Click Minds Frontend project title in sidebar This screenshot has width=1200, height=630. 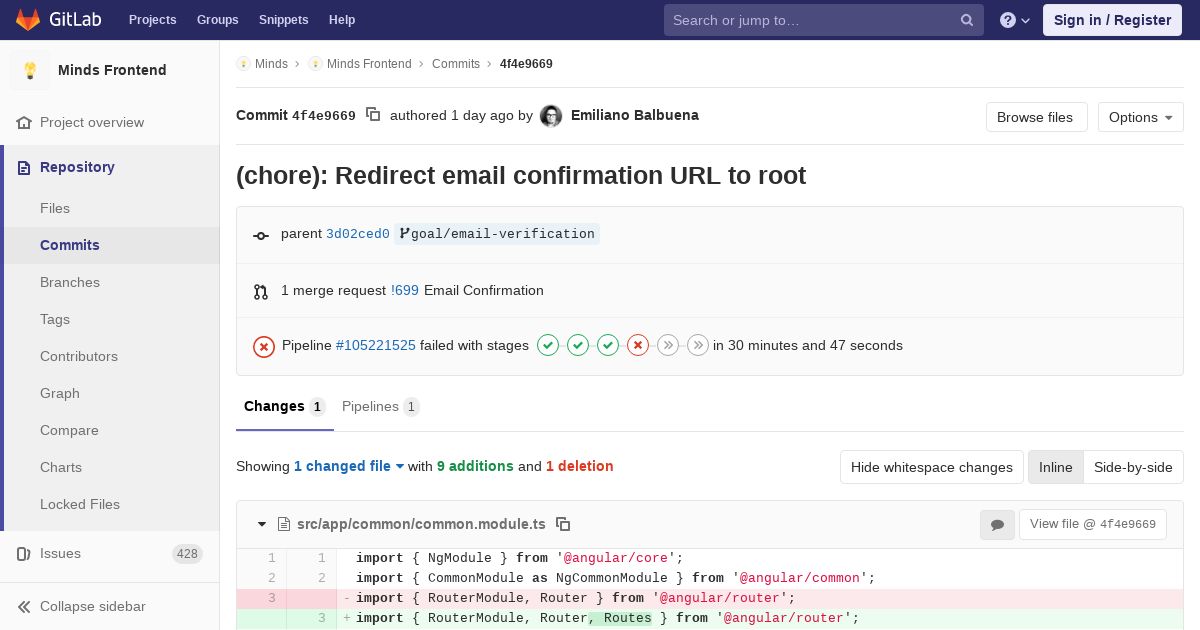(x=112, y=70)
